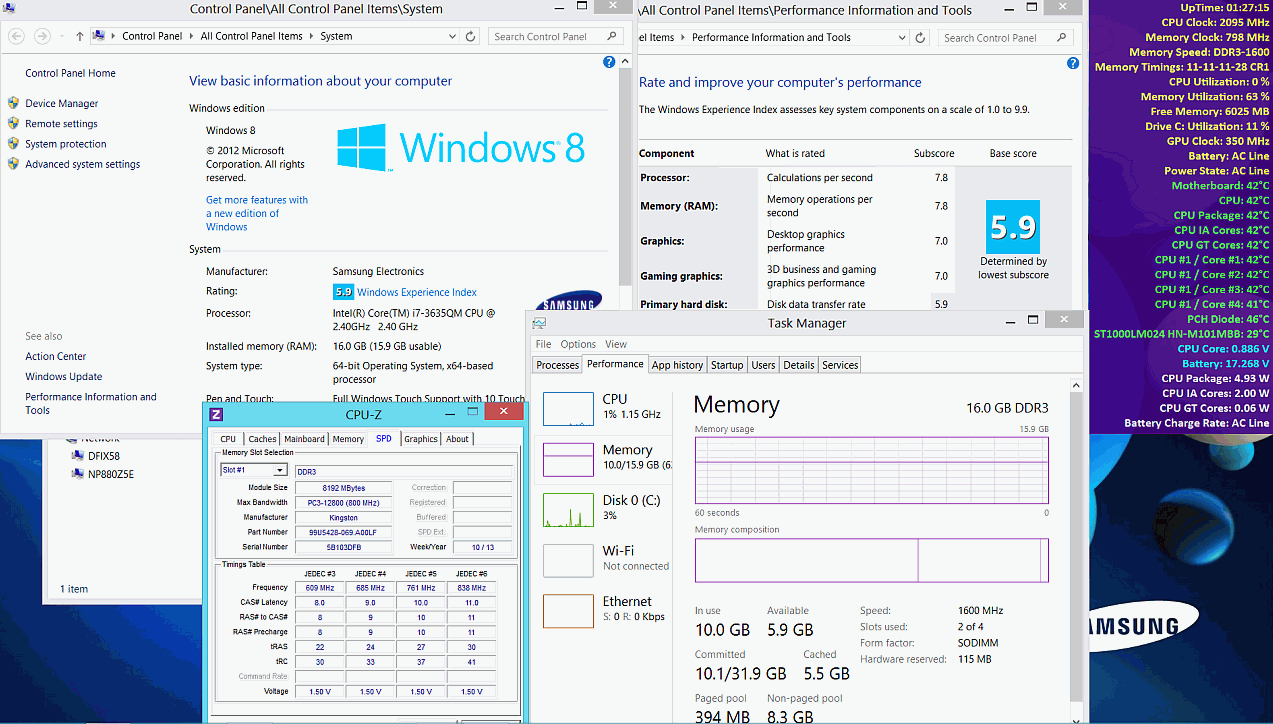
Task: Click search magnifier in Performance Information window
Action: [x=1063, y=37]
